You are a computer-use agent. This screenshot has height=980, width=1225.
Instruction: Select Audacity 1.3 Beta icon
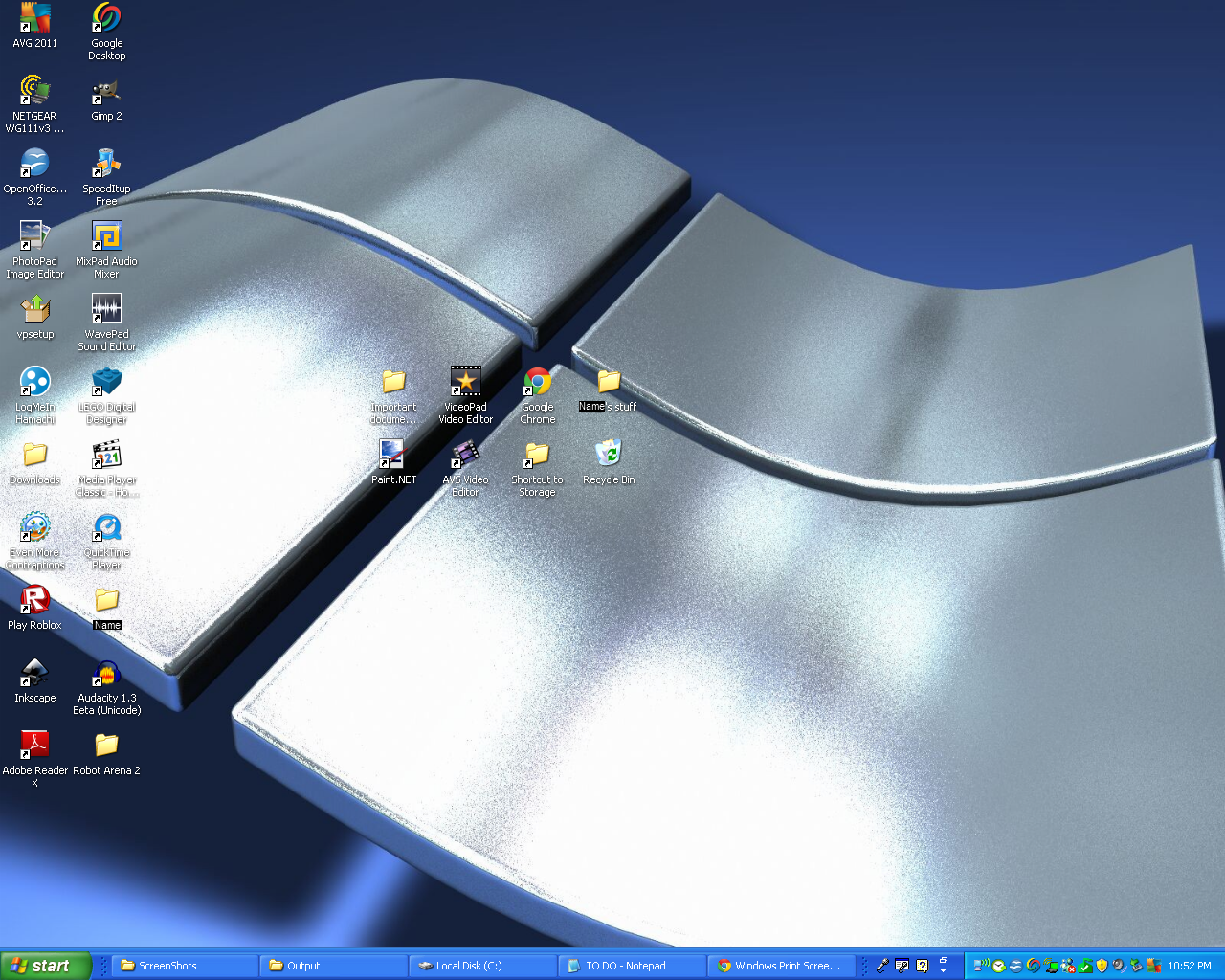[x=106, y=686]
